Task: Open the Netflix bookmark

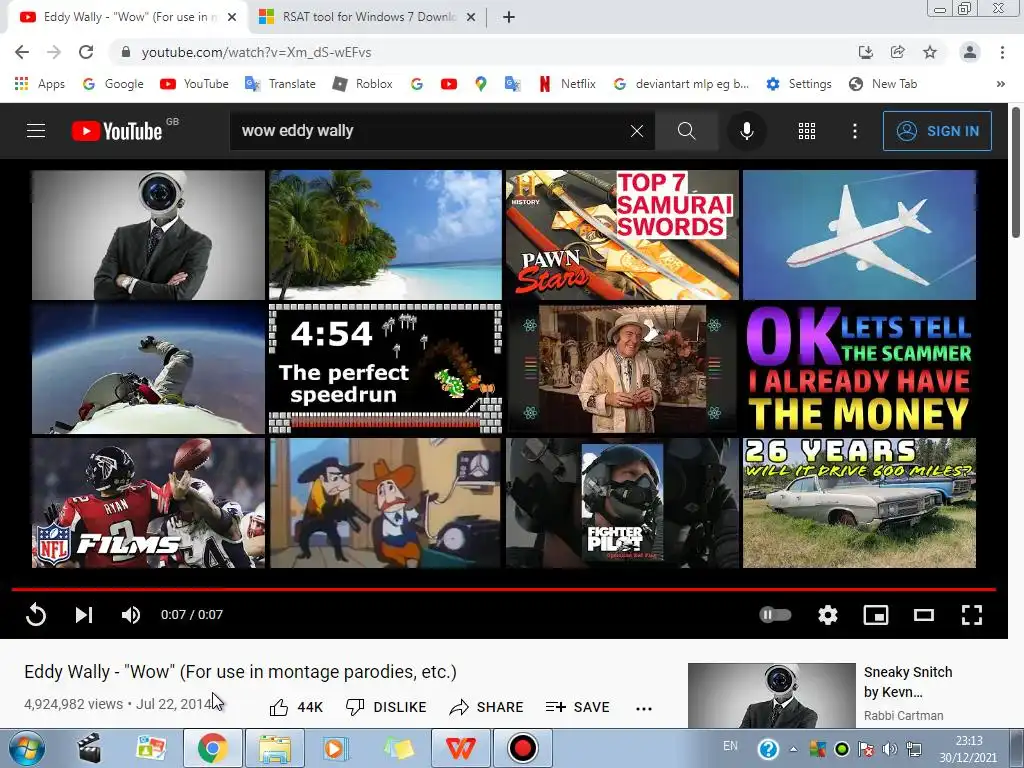Action: tap(567, 84)
